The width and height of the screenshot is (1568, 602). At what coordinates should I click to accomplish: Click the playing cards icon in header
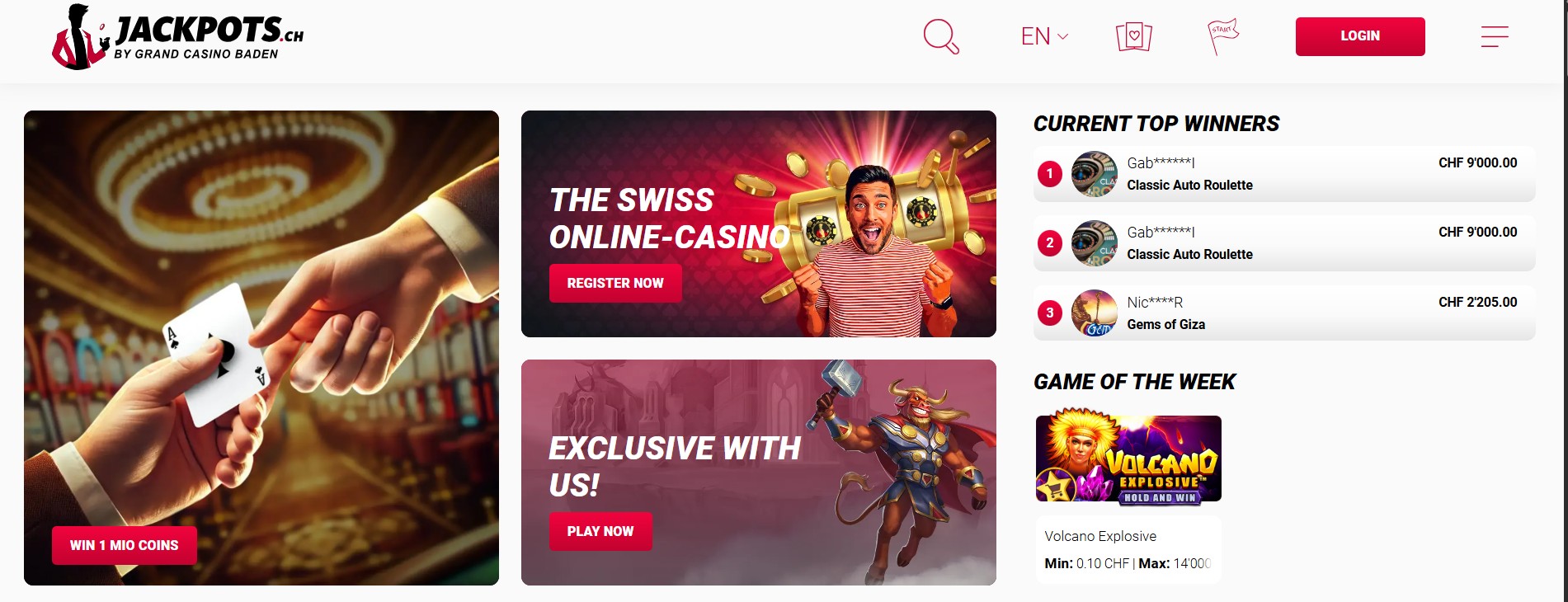click(x=1134, y=36)
